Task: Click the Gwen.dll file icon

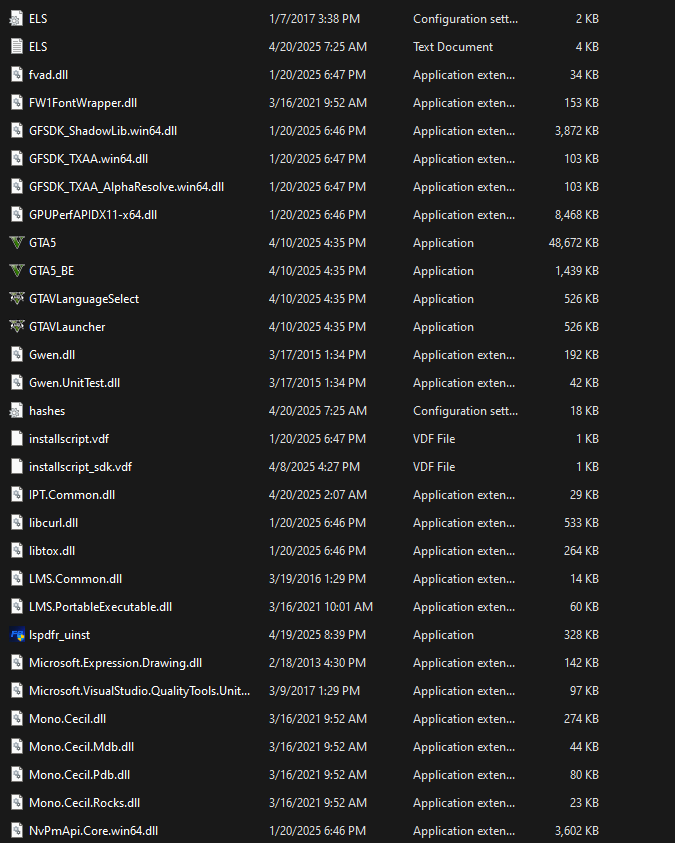Action: [17, 355]
